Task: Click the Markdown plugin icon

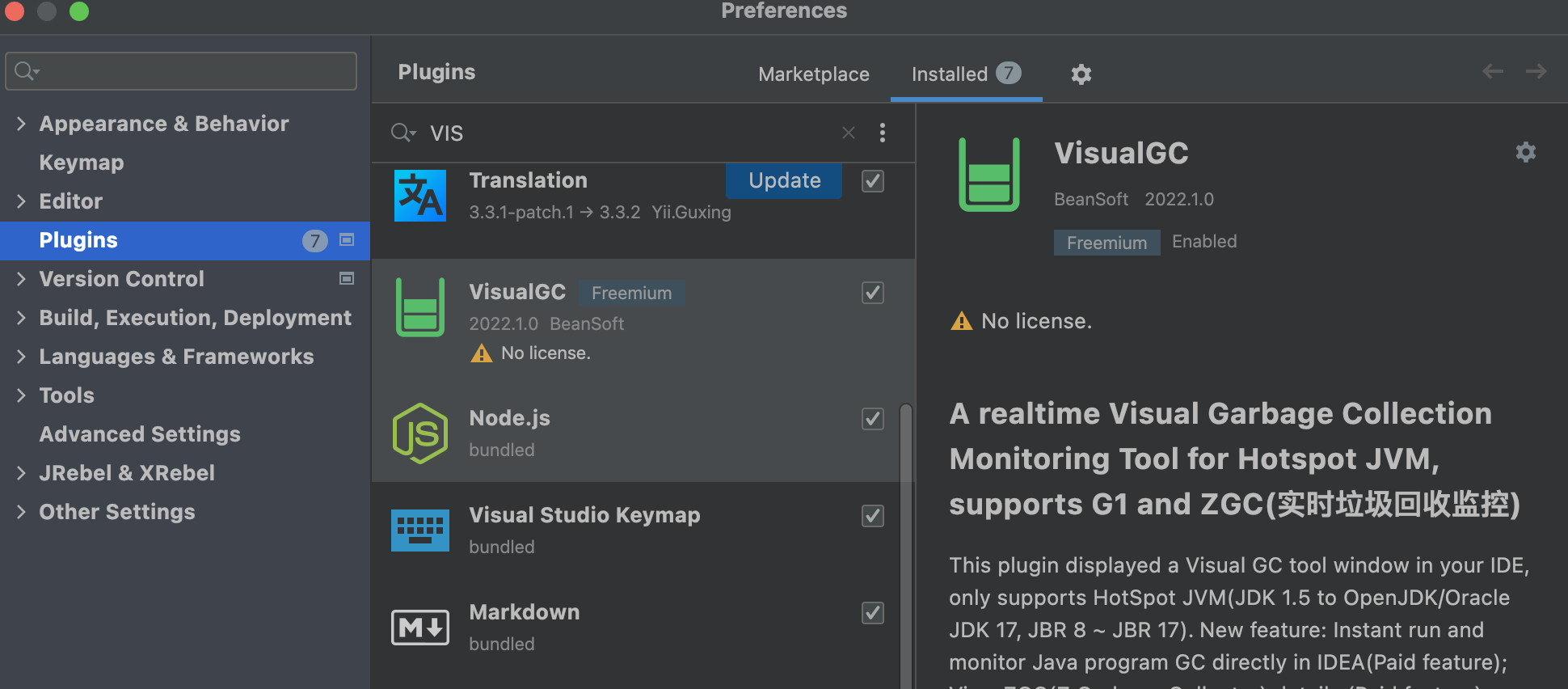Action: tap(420, 628)
